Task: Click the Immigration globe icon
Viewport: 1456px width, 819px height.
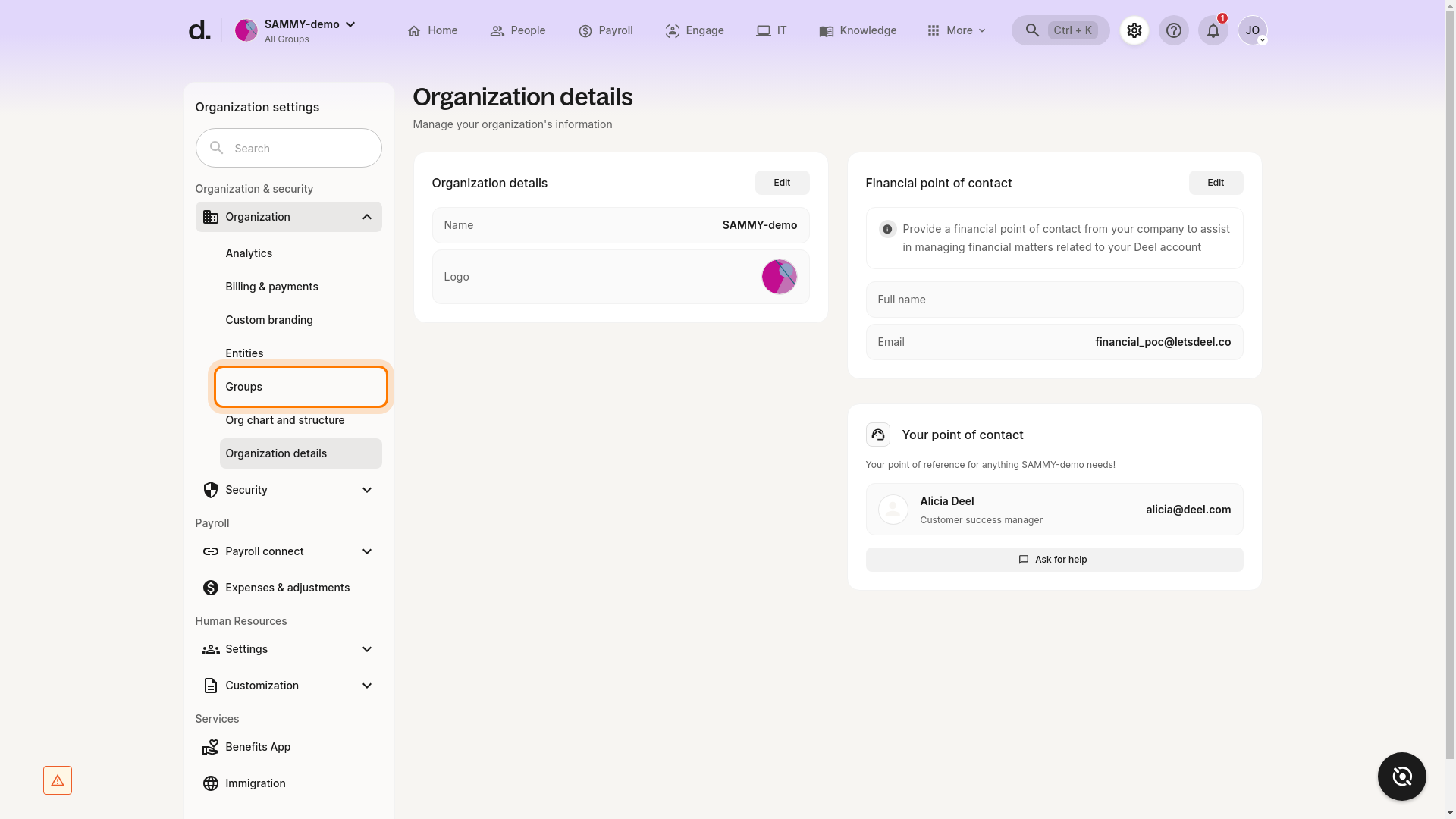Action: pyautogui.click(x=210, y=783)
